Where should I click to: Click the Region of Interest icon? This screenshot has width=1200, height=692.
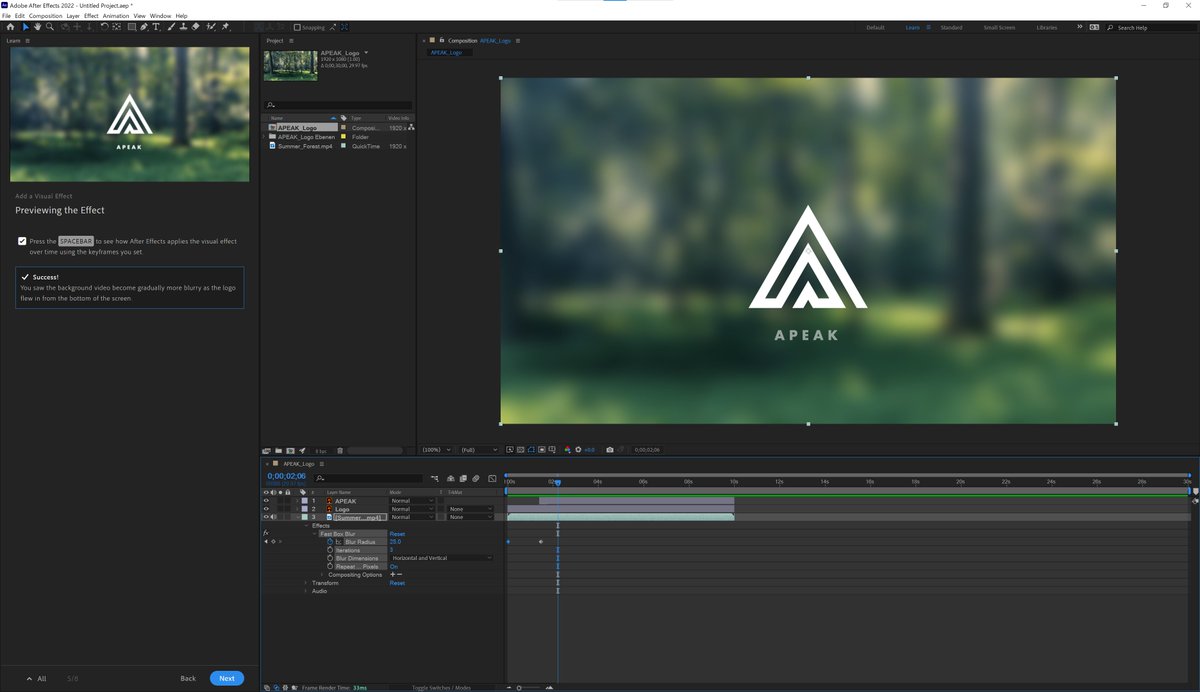point(542,450)
